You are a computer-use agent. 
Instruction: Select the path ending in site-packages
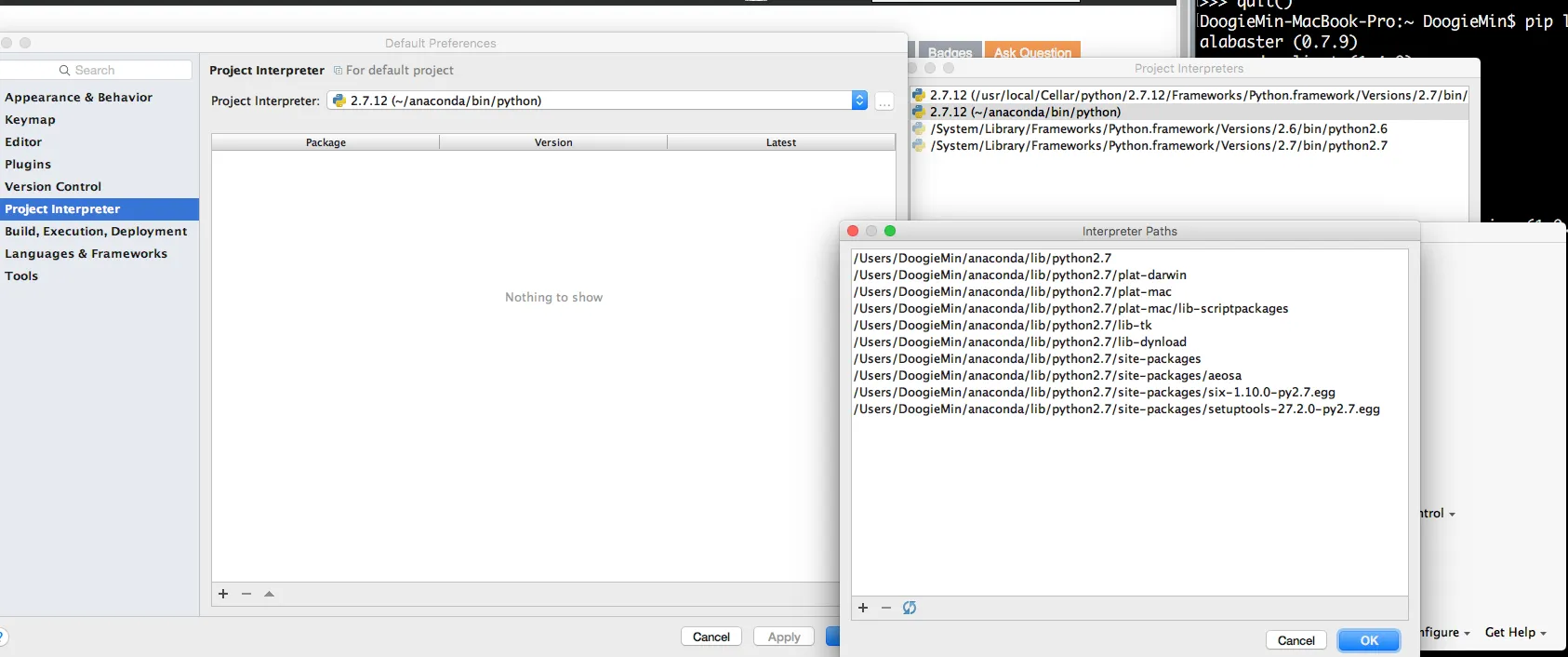point(1130,358)
